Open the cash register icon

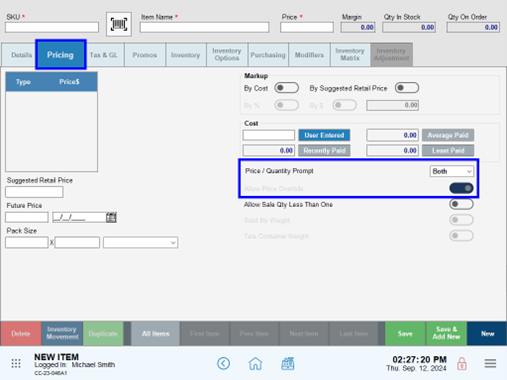pyautogui.click(x=288, y=363)
